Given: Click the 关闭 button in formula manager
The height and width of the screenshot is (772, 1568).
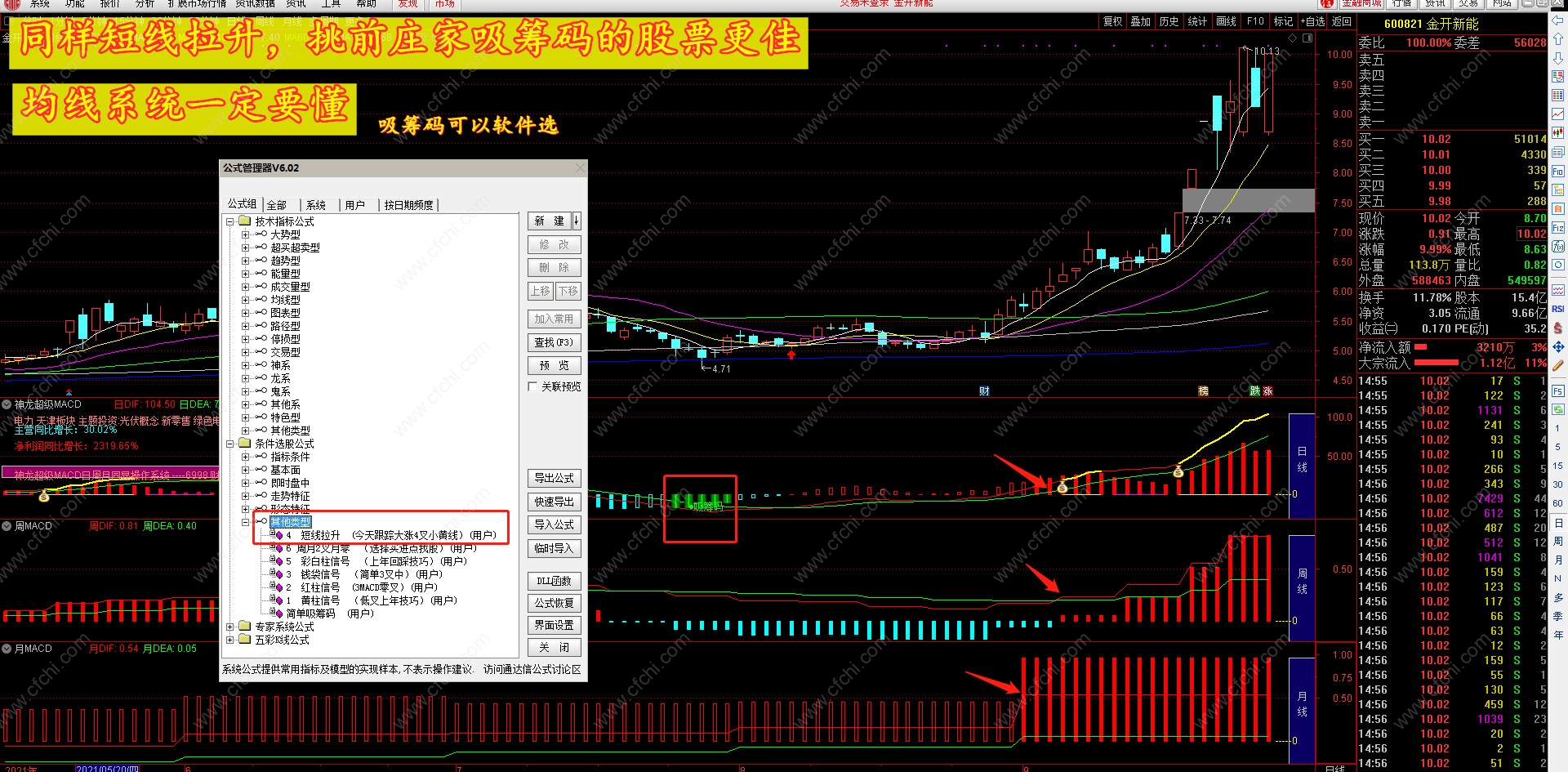Looking at the screenshot, I should click(555, 647).
